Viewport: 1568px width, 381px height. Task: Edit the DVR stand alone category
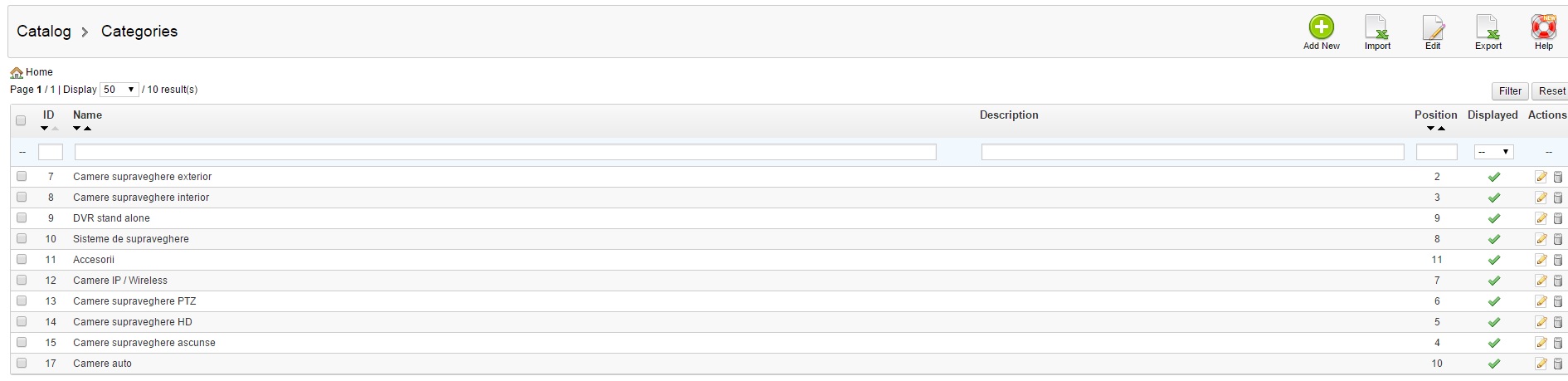(x=1541, y=218)
